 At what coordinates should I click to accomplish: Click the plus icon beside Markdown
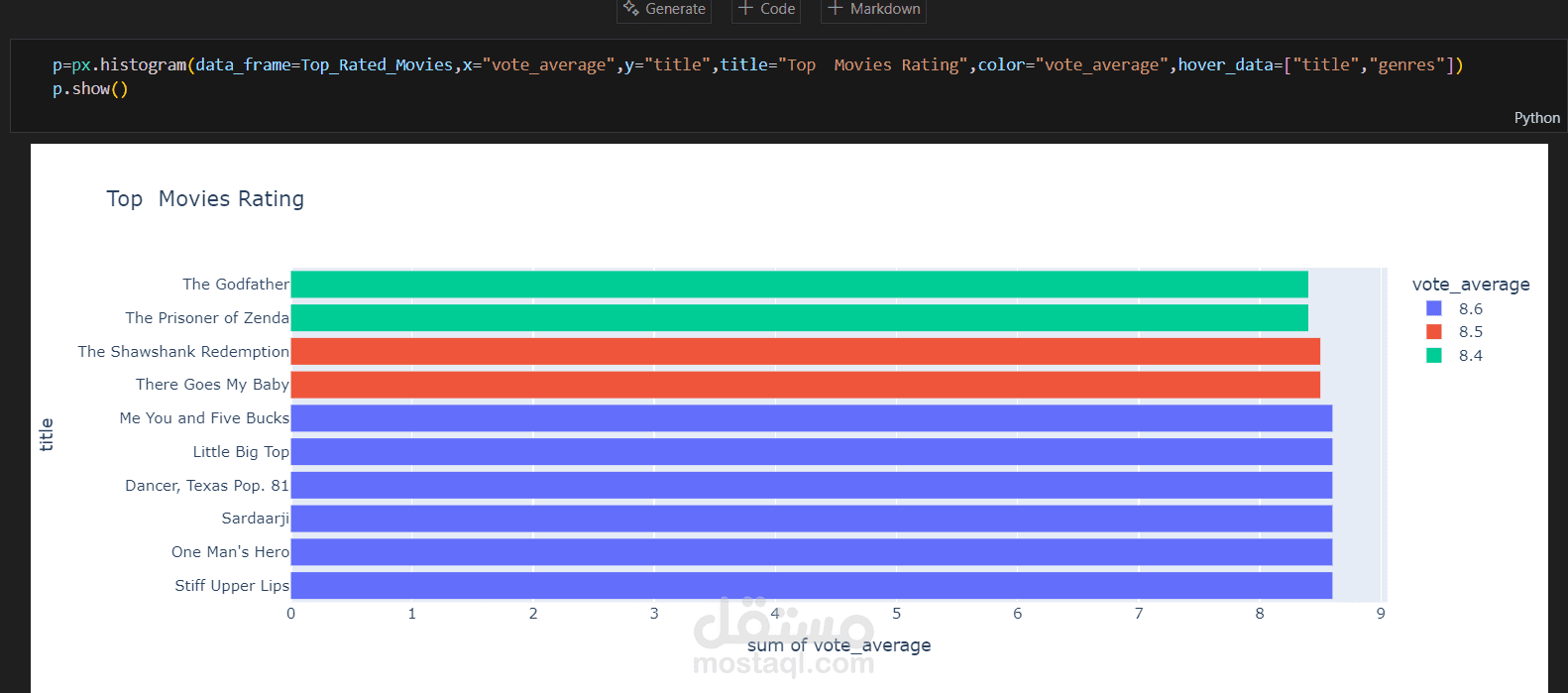(x=836, y=8)
